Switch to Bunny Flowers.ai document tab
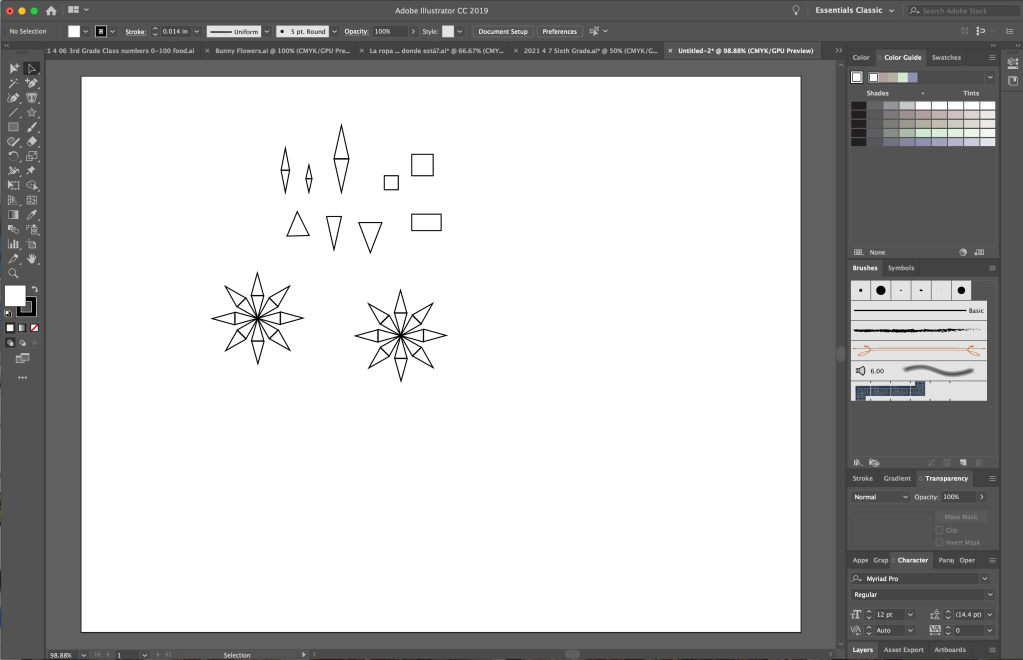Screen dimensions: 1023x660 279,50
